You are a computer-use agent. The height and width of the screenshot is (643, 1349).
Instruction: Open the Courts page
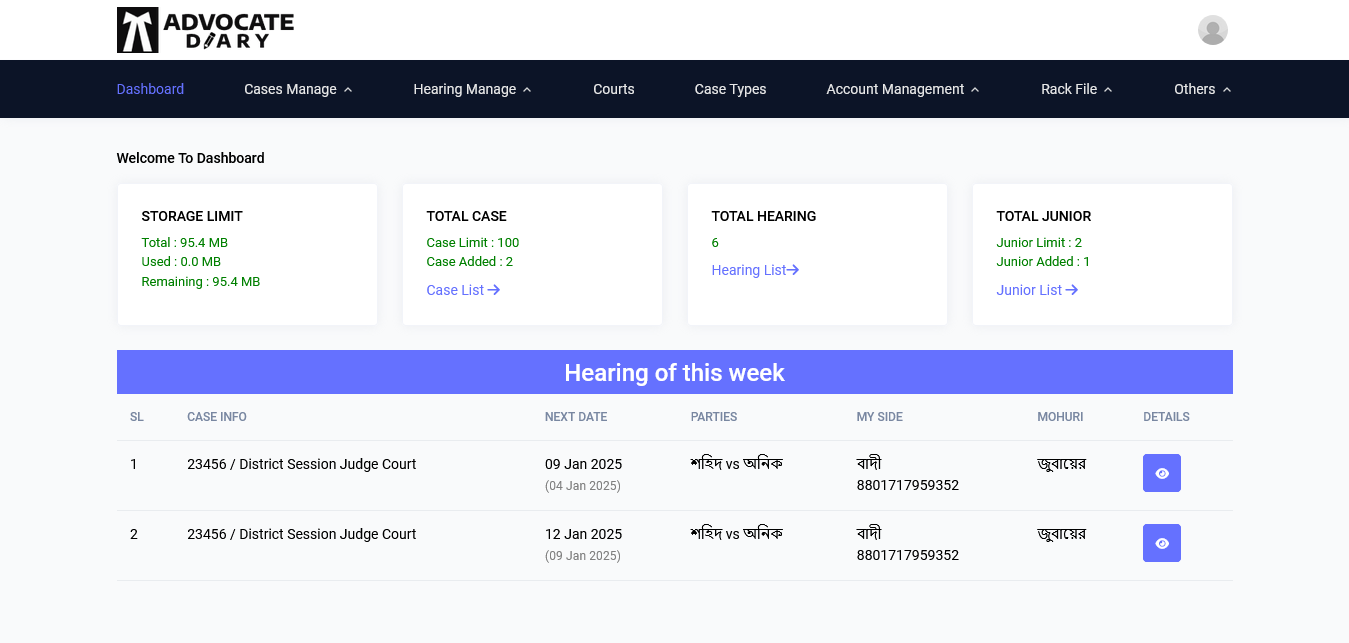coord(613,89)
